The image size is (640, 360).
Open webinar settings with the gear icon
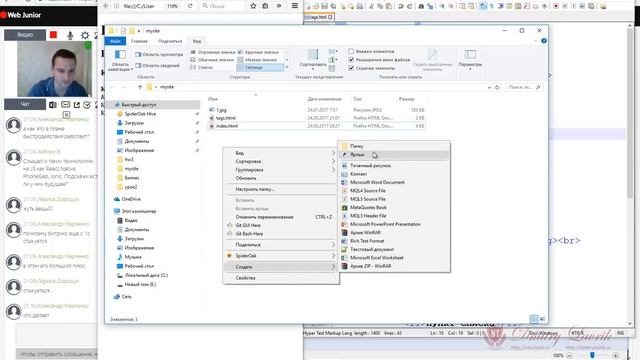point(85,36)
